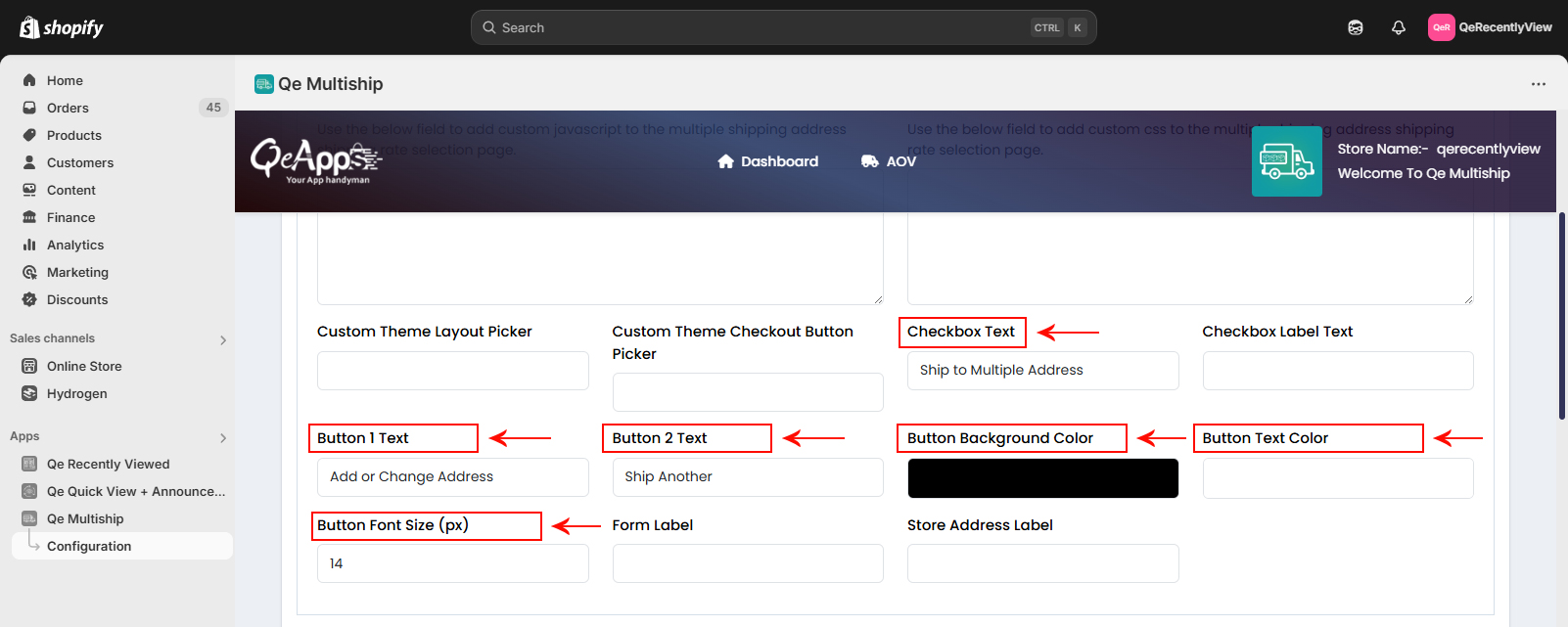Click the Analytics bar chart icon
Image resolution: width=1568 pixels, height=627 pixels.
coord(29,245)
